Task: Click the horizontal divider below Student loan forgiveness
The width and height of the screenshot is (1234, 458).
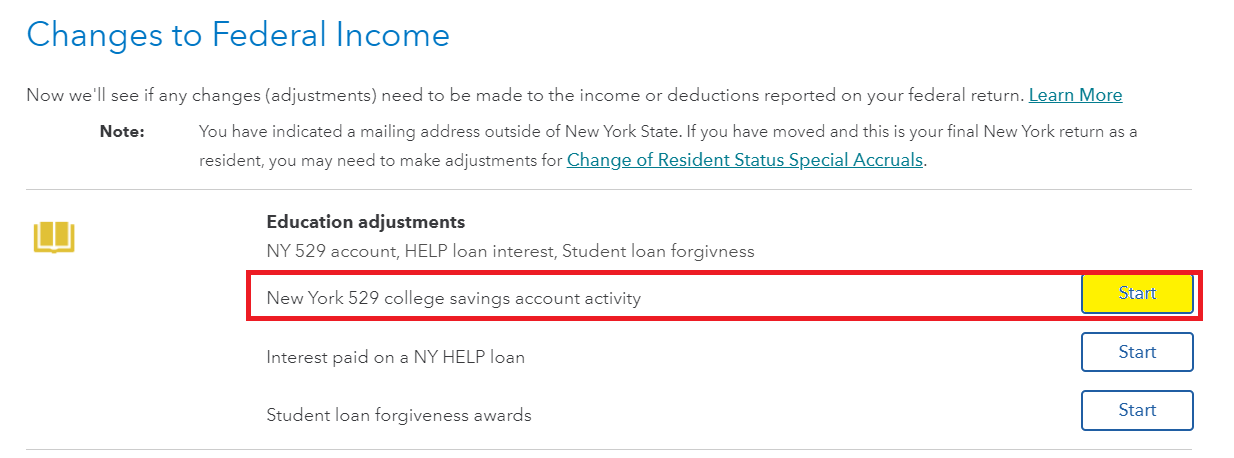Action: click(608, 449)
